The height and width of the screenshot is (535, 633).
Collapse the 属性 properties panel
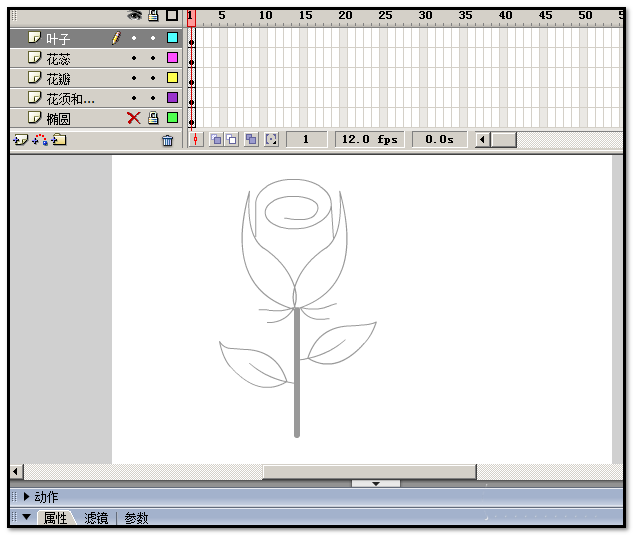pos(27,517)
